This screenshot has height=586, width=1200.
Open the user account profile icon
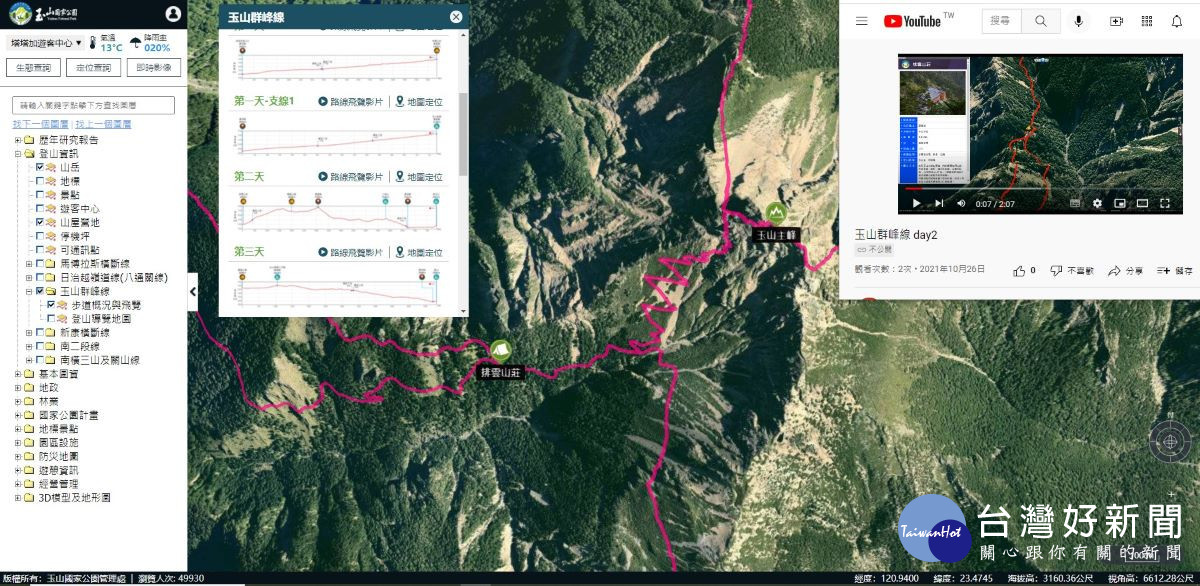173,14
